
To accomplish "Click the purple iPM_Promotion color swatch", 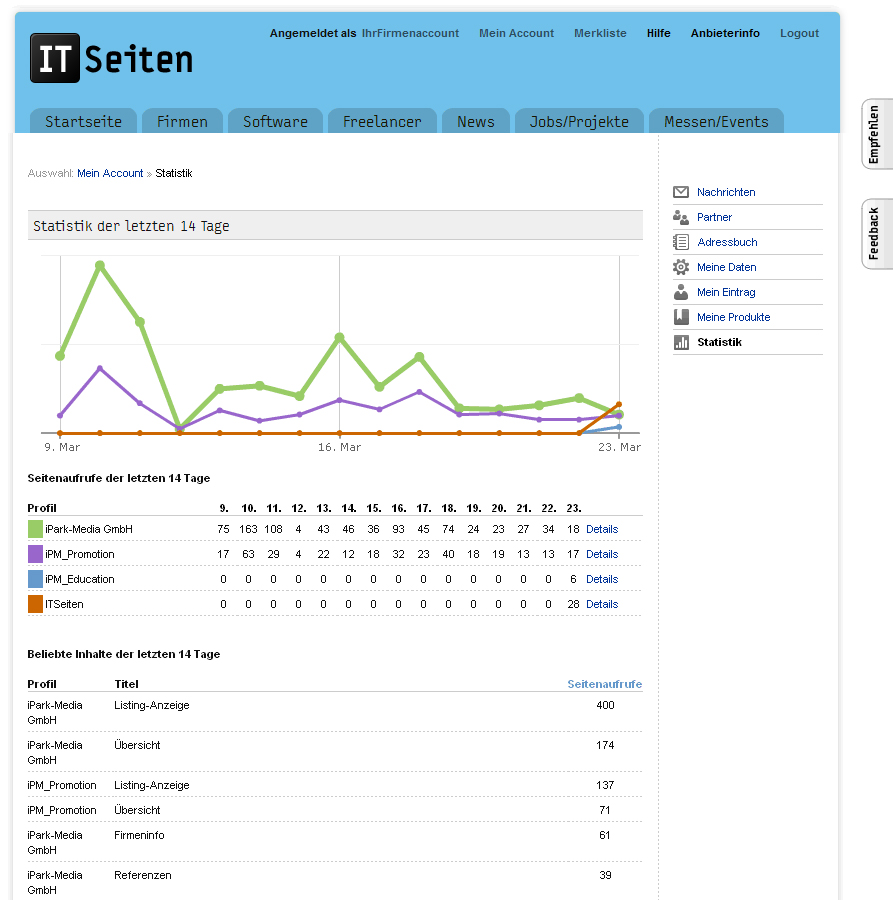I will (36, 554).
